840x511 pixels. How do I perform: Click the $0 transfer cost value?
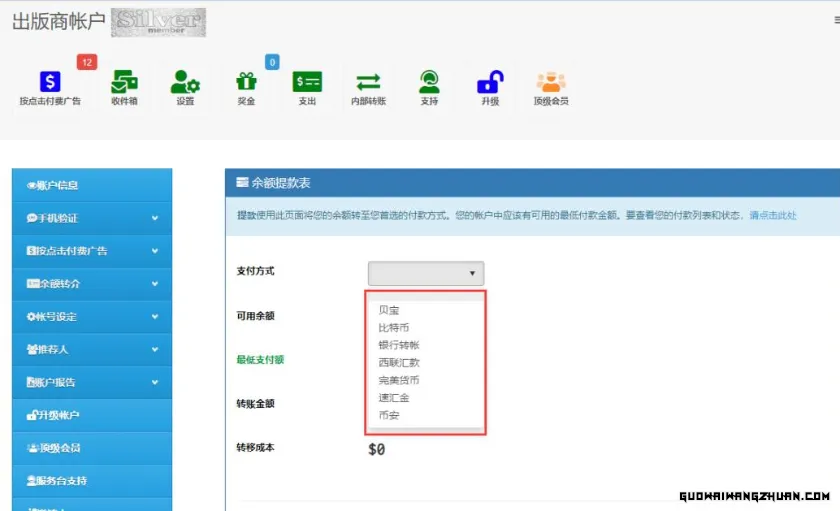(377, 449)
